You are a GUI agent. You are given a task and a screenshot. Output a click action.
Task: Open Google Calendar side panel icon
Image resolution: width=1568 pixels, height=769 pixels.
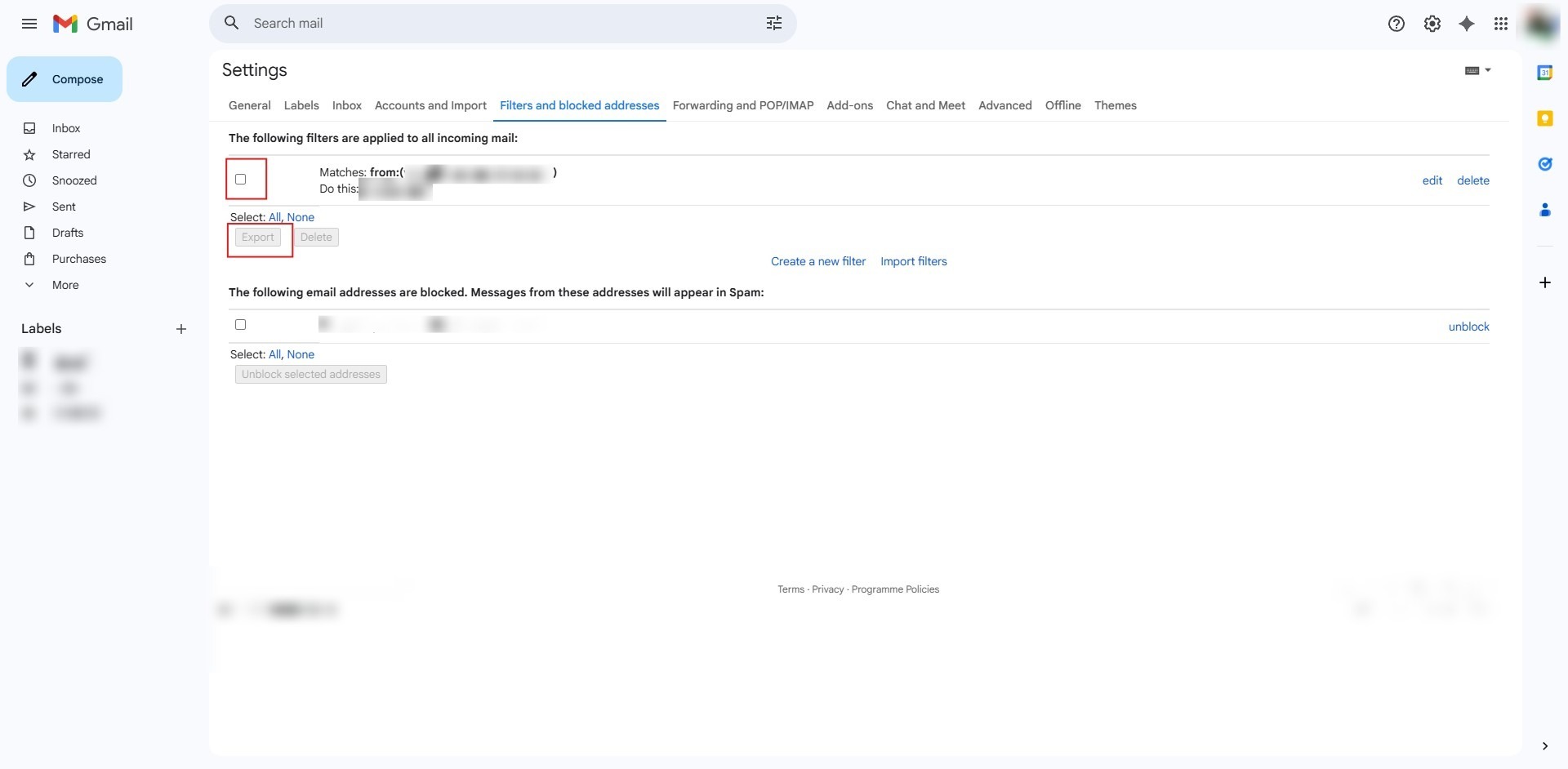[1544, 73]
